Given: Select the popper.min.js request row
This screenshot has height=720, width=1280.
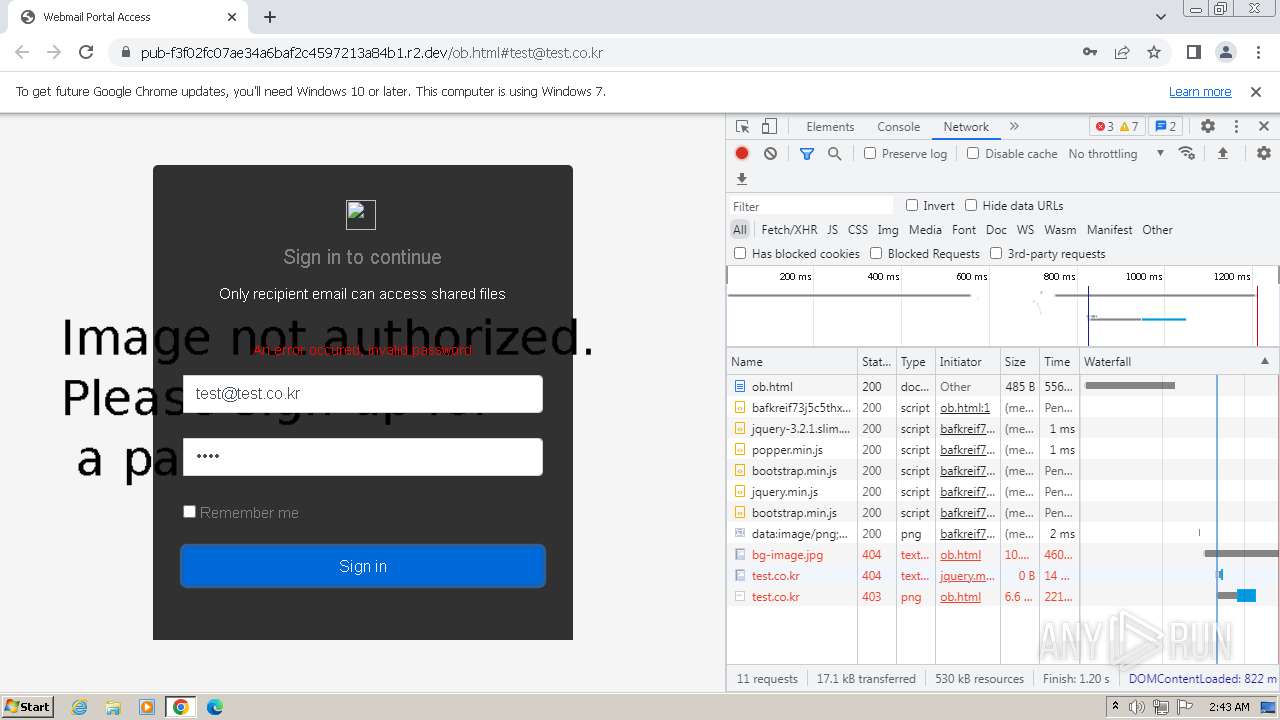Looking at the screenshot, I should pos(1002,449).
